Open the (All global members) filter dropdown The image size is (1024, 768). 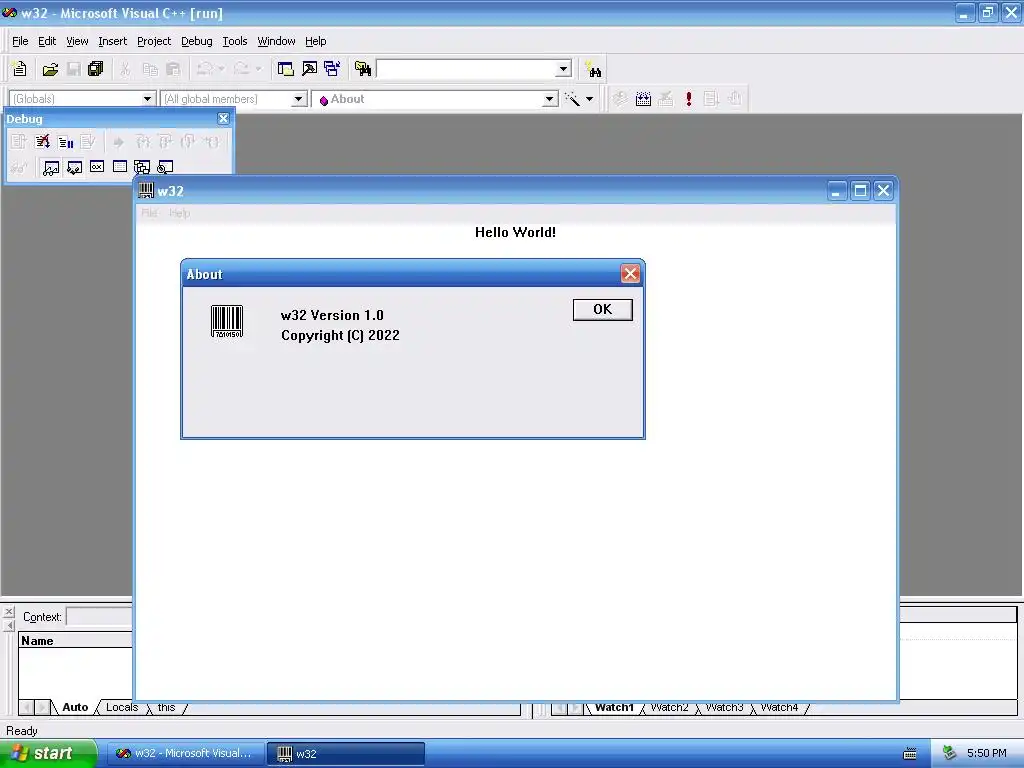[298, 99]
